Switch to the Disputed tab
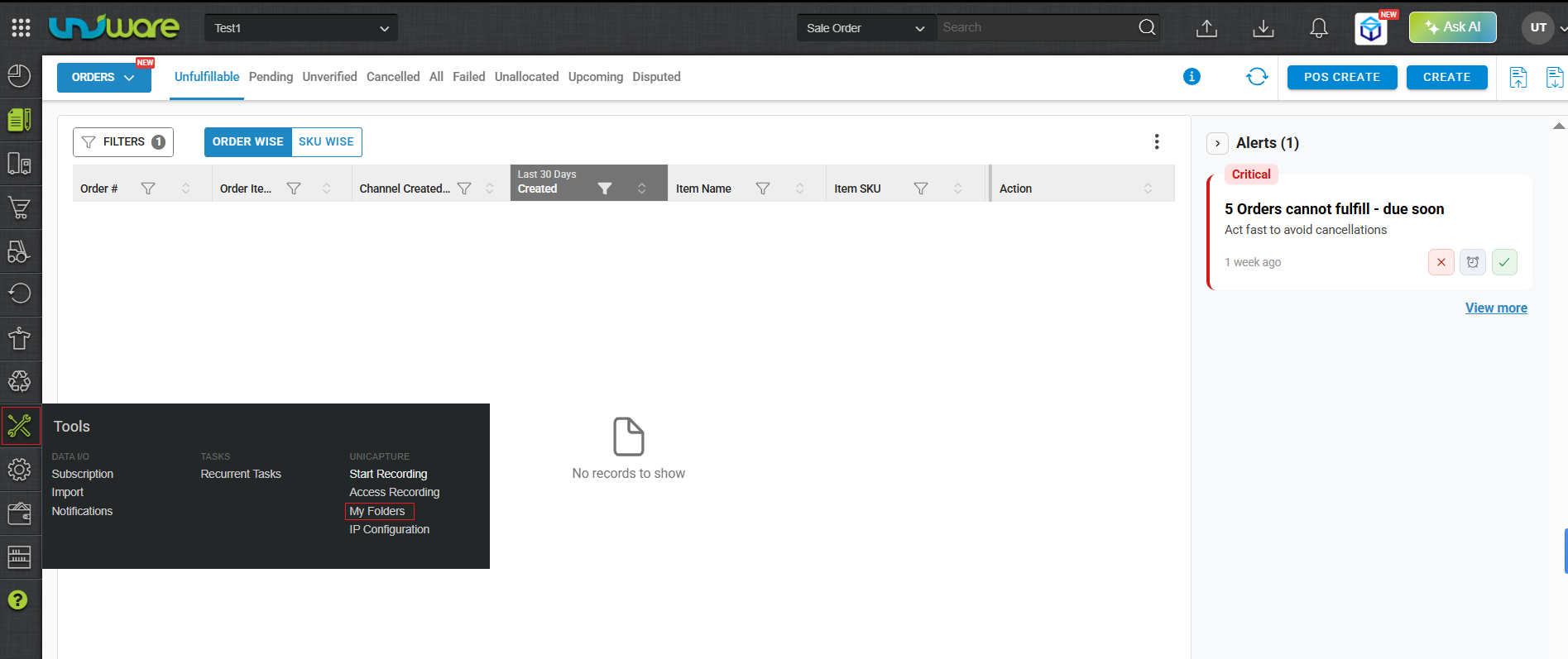 click(x=656, y=77)
